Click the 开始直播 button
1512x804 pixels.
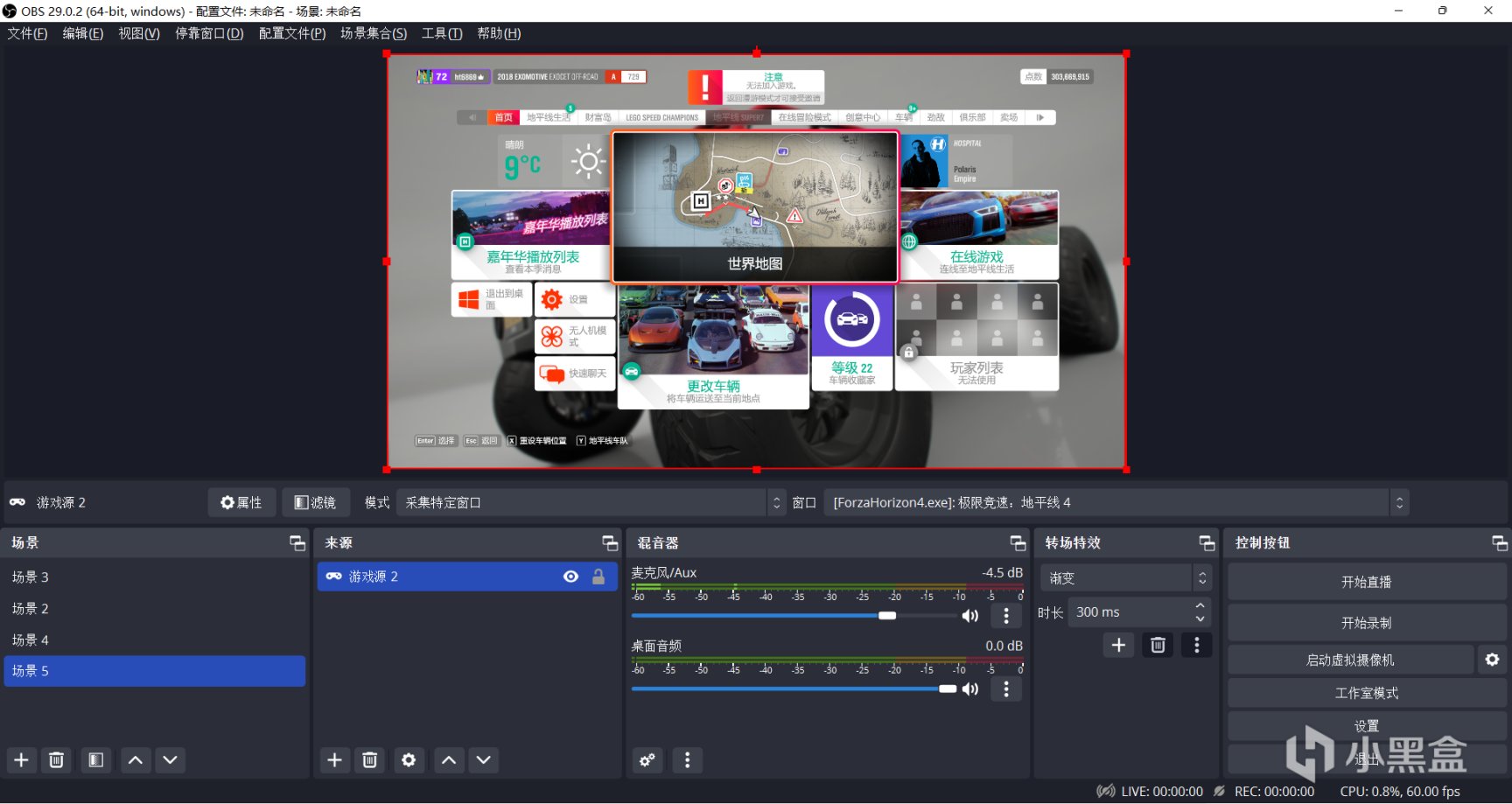pyautogui.click(x=1367, y=583)
